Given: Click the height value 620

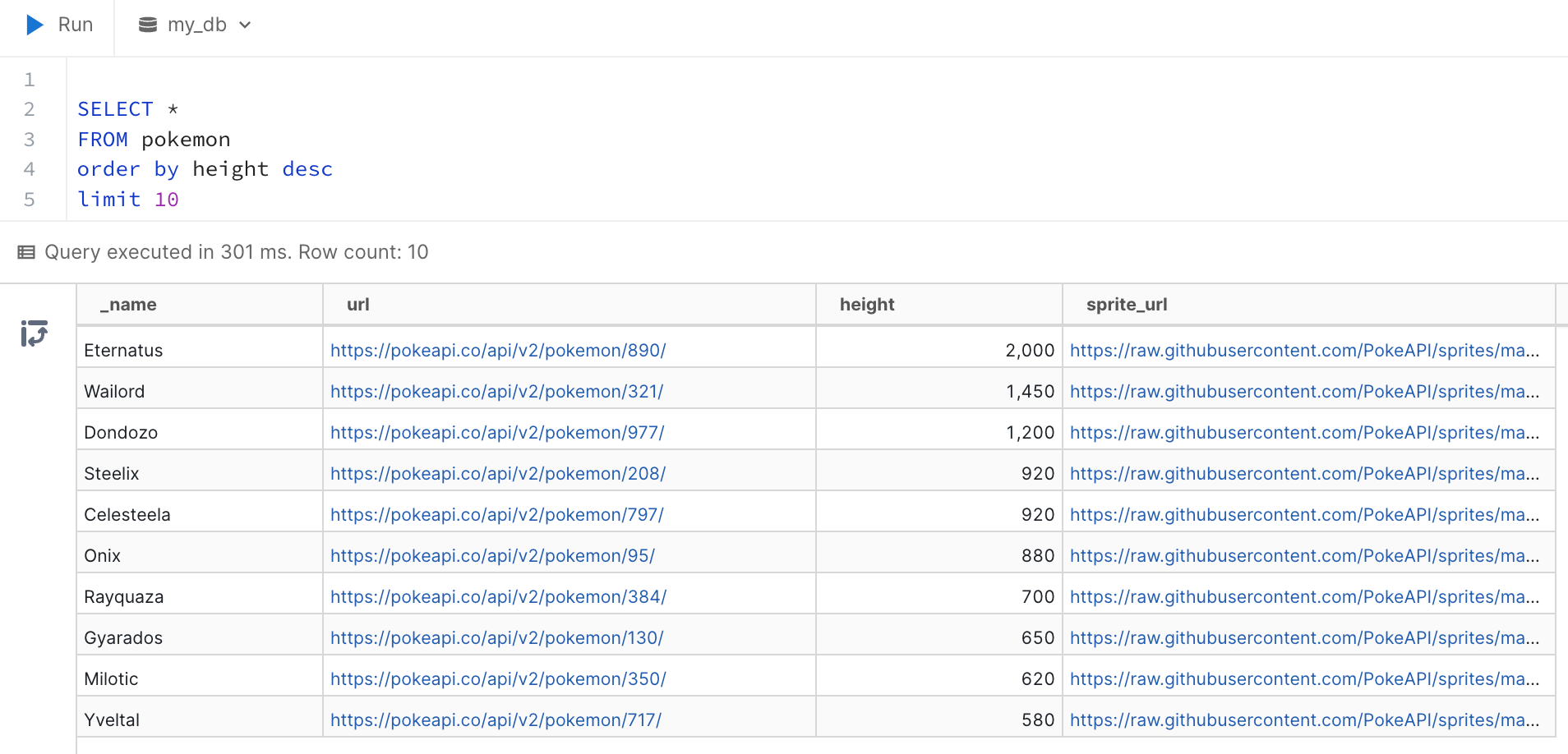Looking at the screenshot, I should point(1038,679).
